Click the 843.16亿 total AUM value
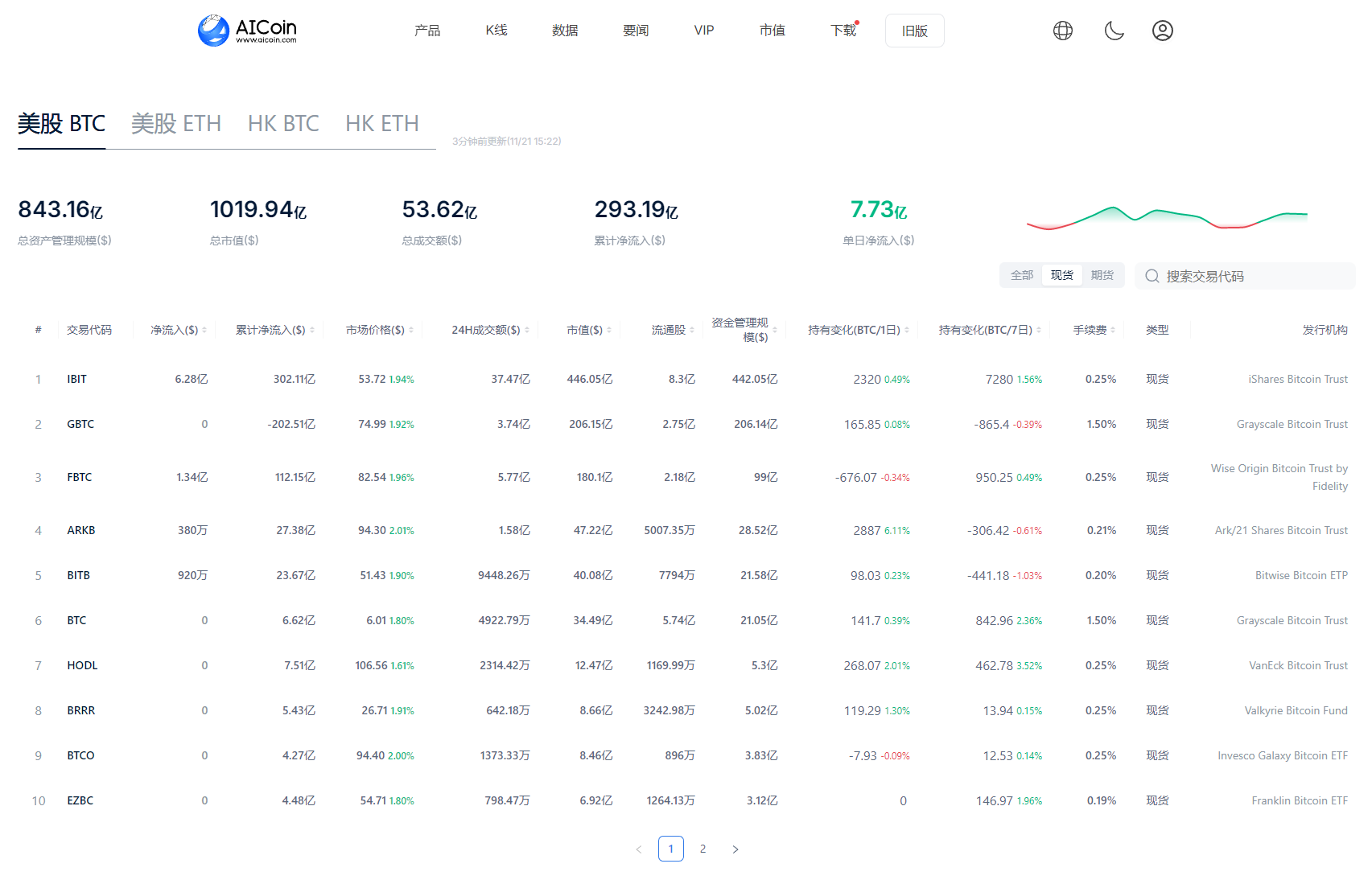Viewport: 1372px width, 876px height. coord(60,210)
